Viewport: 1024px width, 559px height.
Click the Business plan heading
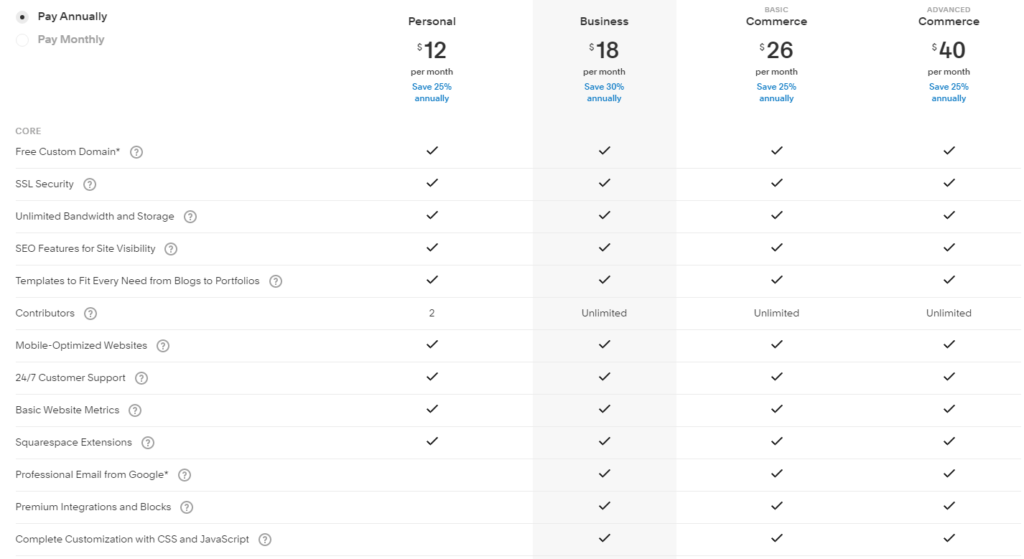[604, 22]
